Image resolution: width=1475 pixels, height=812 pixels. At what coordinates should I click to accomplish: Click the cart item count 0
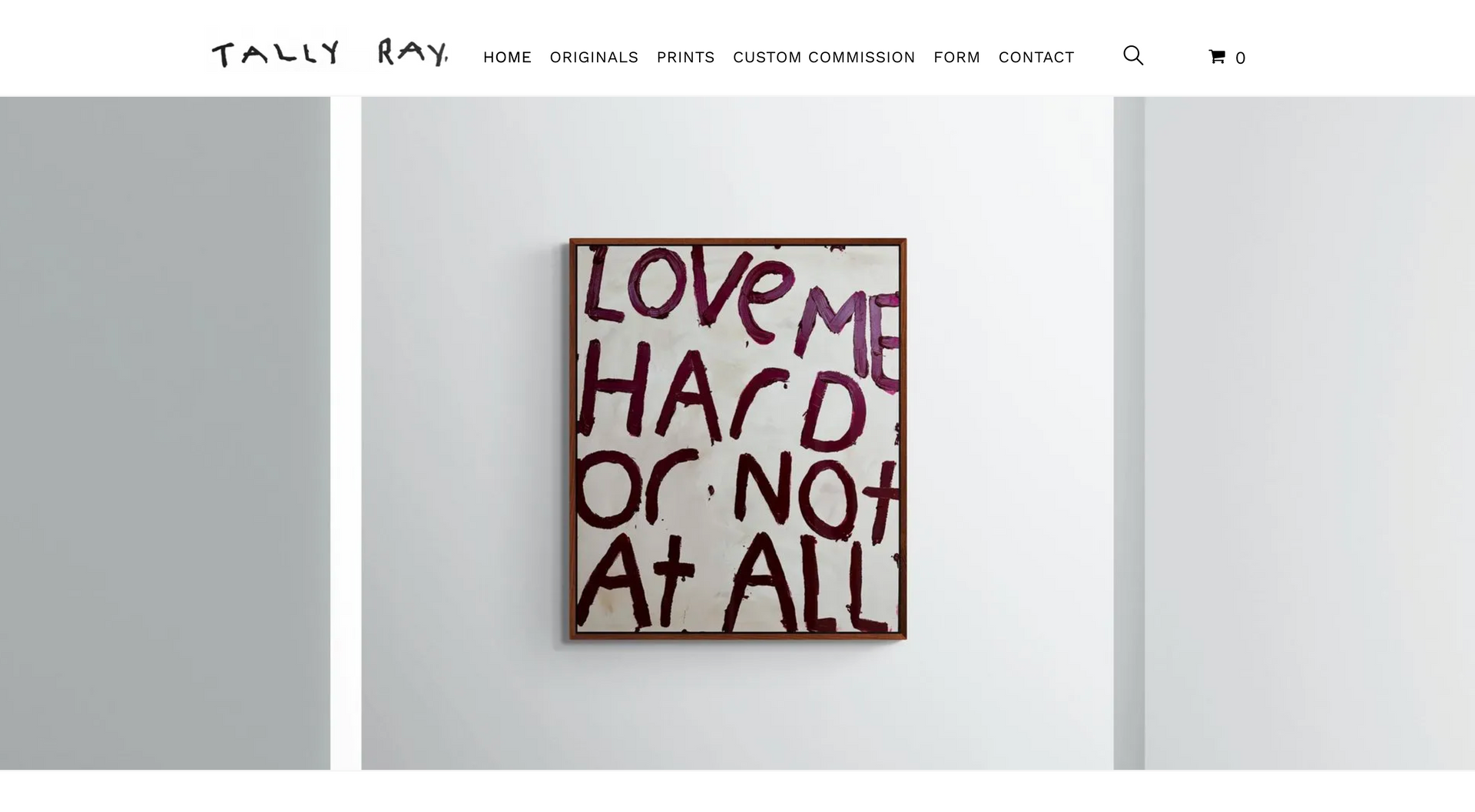1240,58
